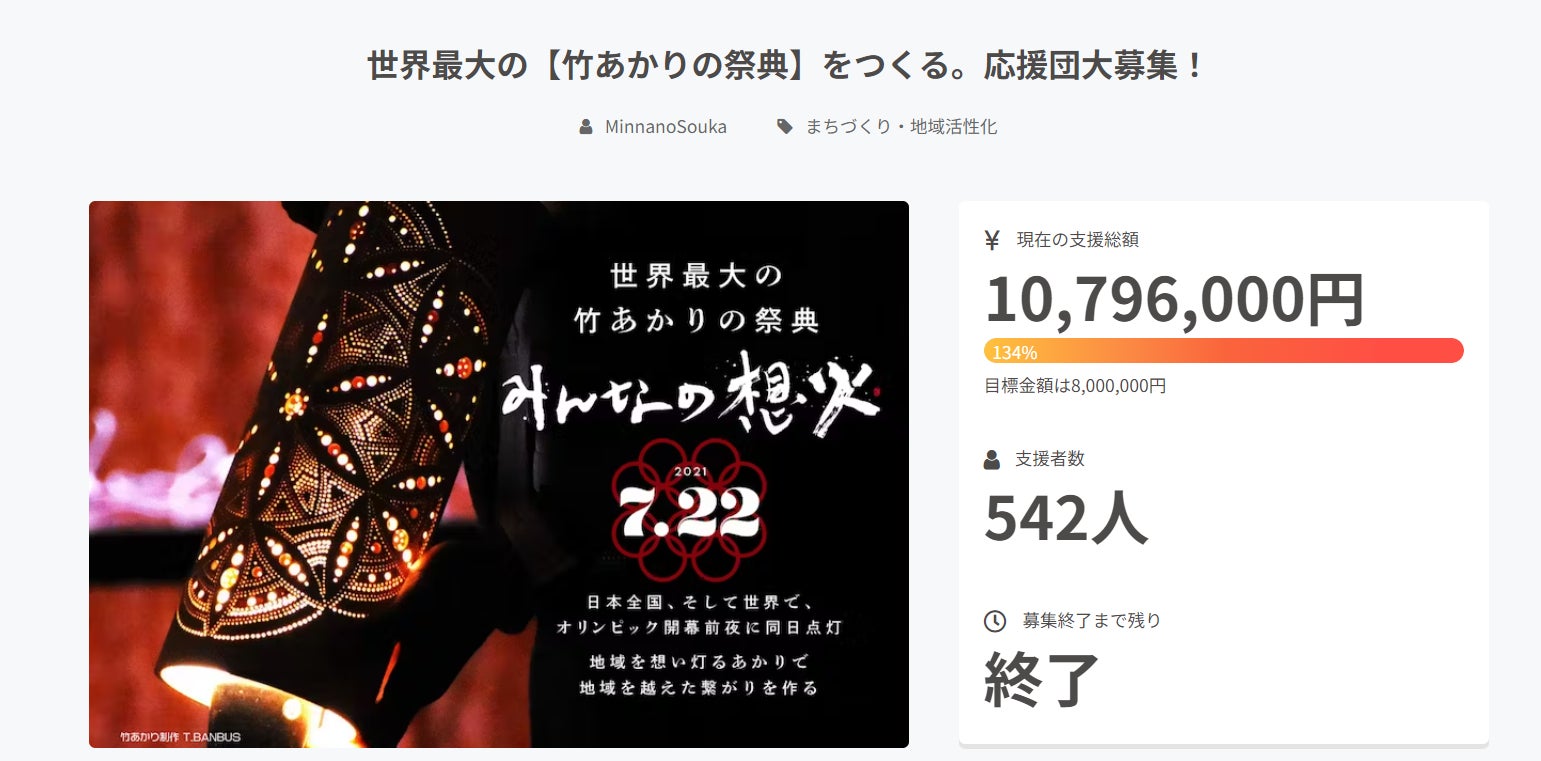Click the bamboo lantern project image

499,474
